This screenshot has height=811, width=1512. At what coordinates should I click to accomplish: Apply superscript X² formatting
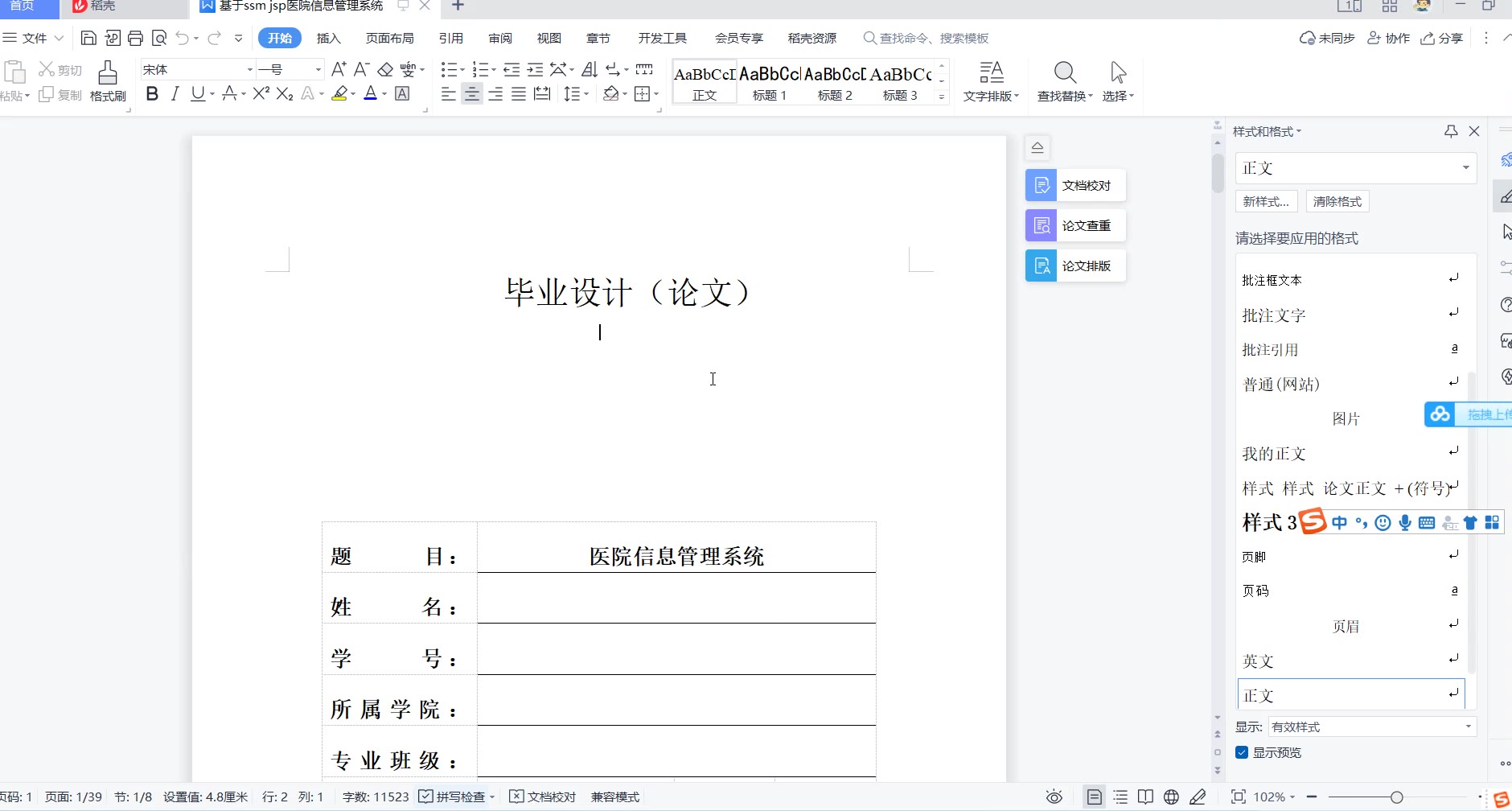pyautogui.click(x=261, y=94)
